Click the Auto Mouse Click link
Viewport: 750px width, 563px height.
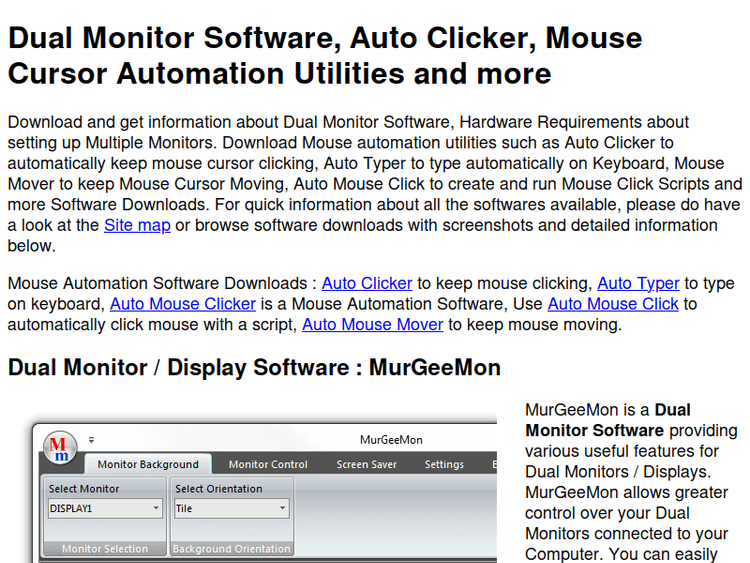(x=613, y=303)
